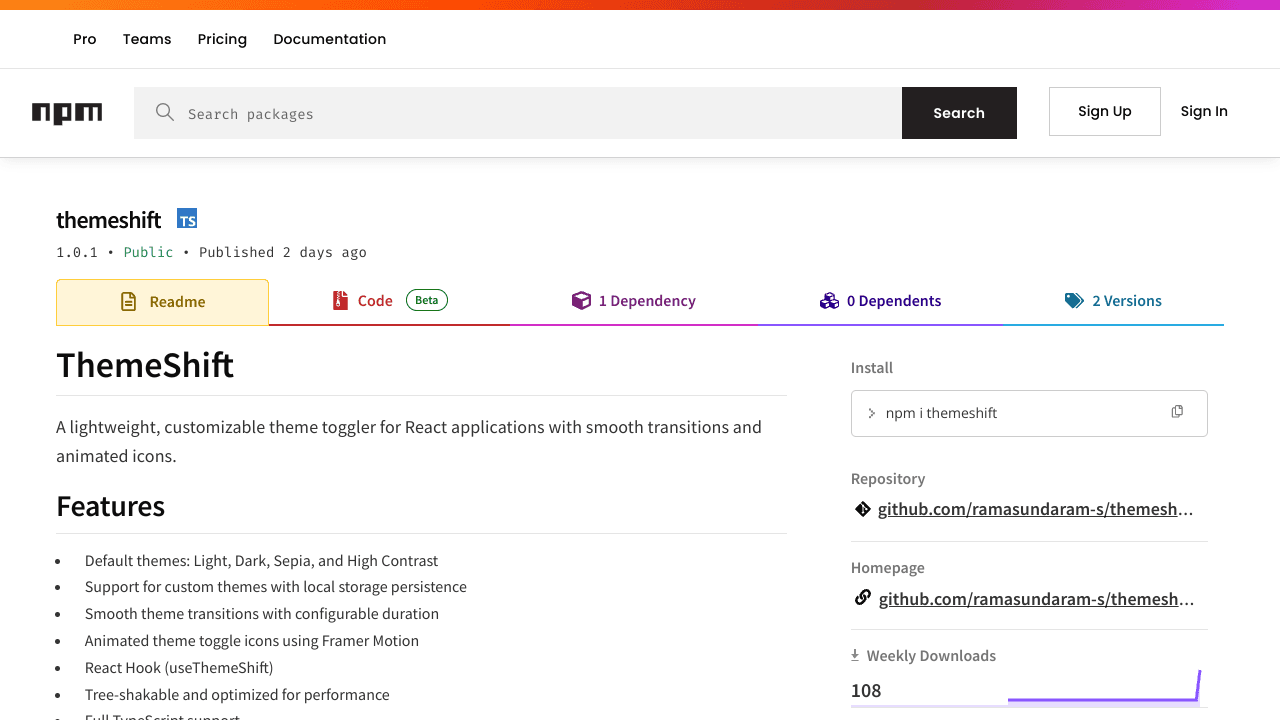
Task: Click the themeshift package title
Action: point(108,219)
